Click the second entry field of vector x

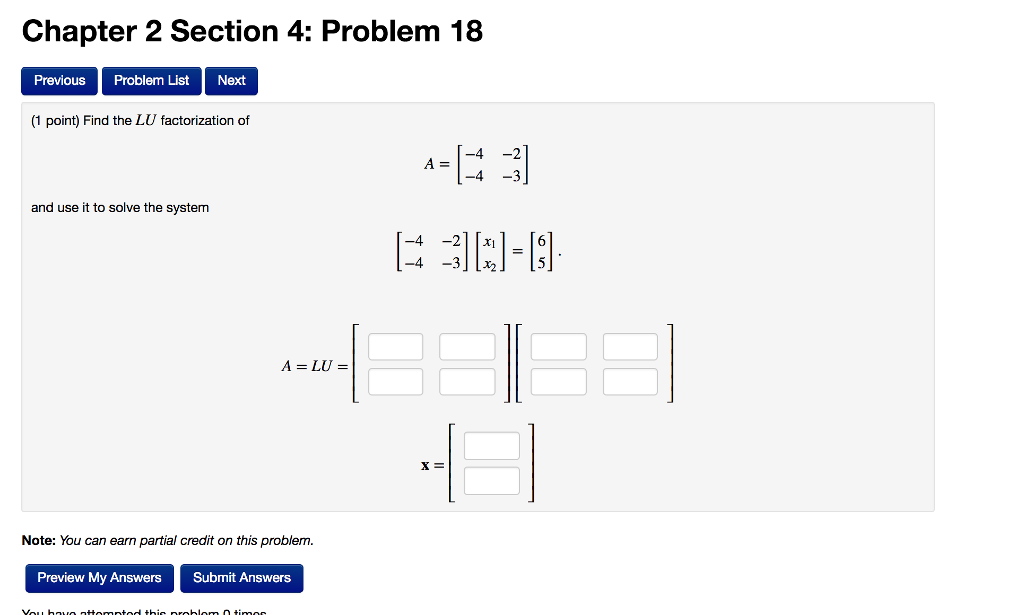[491, 480]
